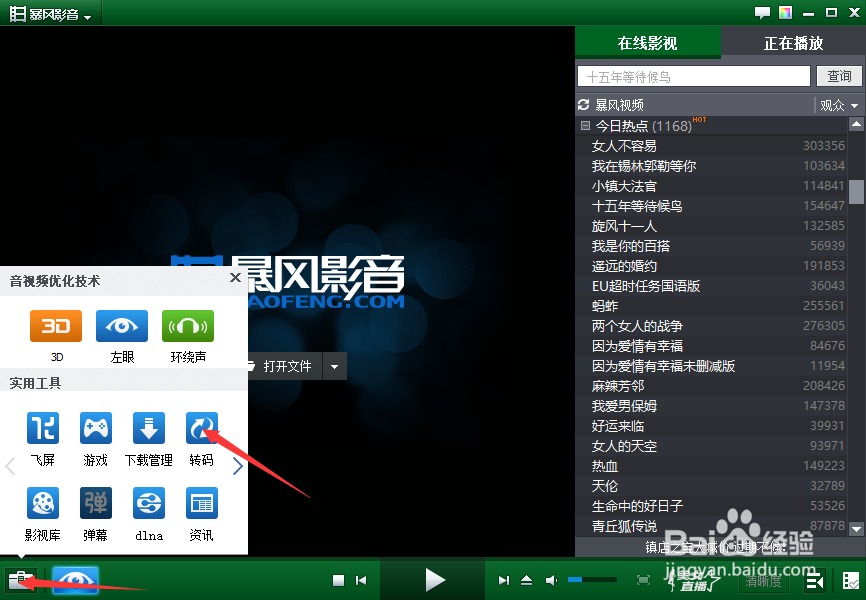Select 我在锡林郭勒等你 from the list
This screenshot has width=866, height=600.
pyautogui.click(x=711, y=166)
